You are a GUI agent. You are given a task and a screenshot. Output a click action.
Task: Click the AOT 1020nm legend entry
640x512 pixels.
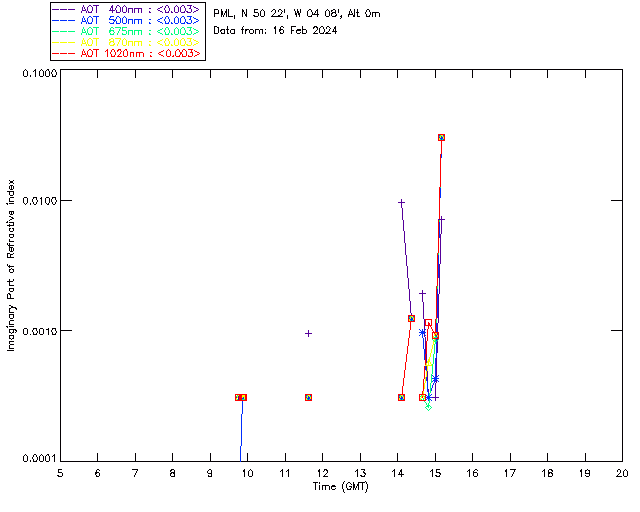coord(126,53)
